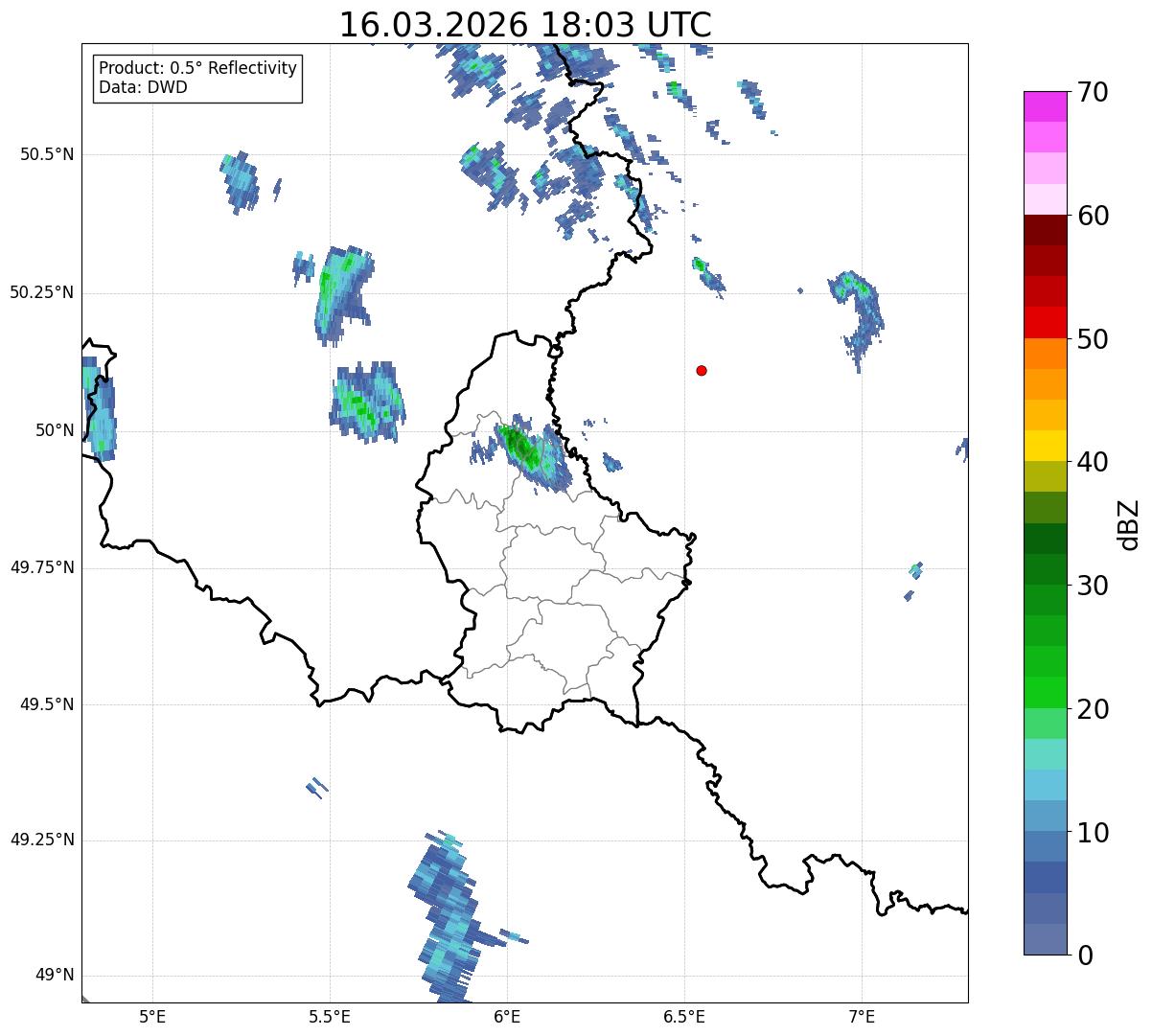Click the 70 colorbar tick label
This screenshot has width=1152, height=1036.
pos(1093,93)
